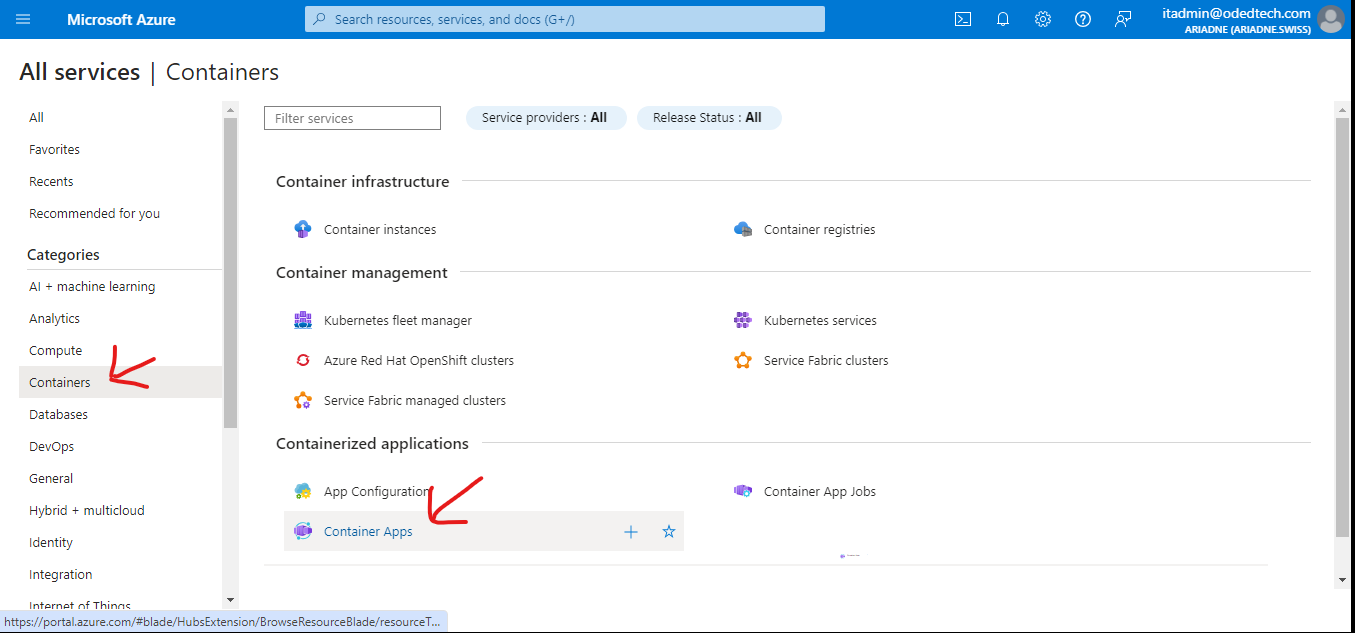
Task: Open the Help question mark icon
Action: tap(1083, 19)
